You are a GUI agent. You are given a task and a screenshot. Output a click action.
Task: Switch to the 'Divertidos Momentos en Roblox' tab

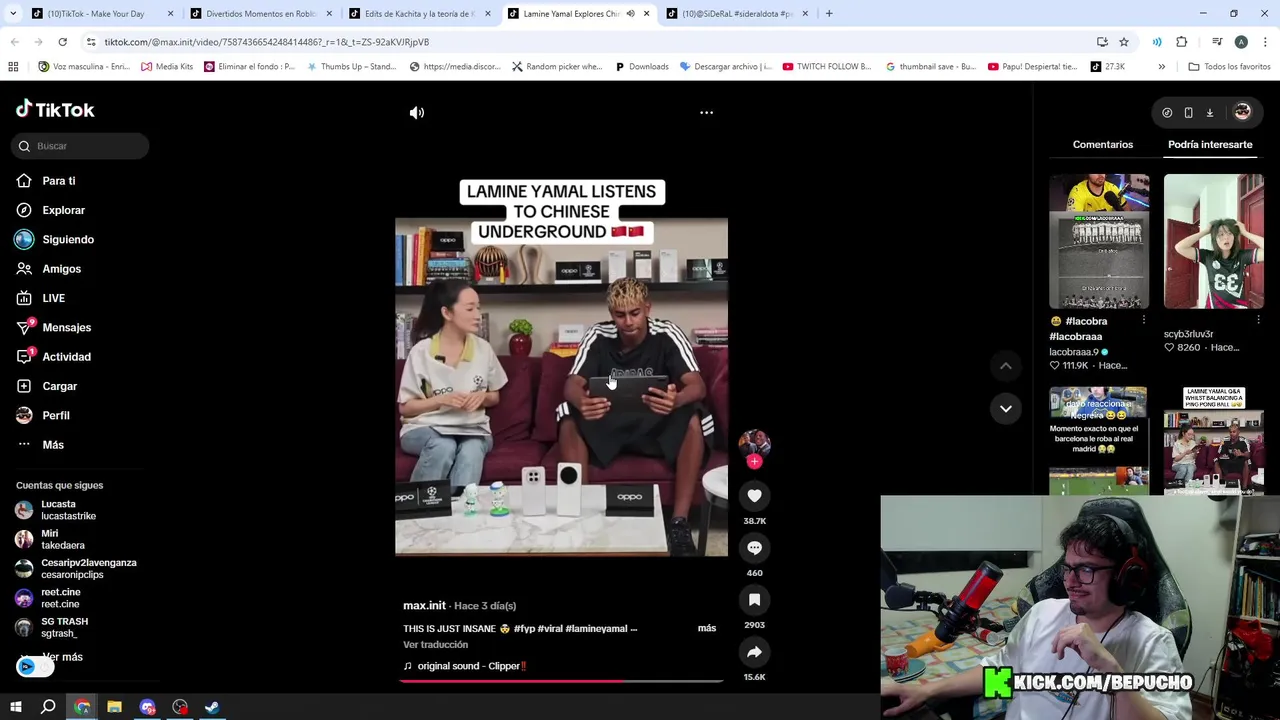click(260, 14)
